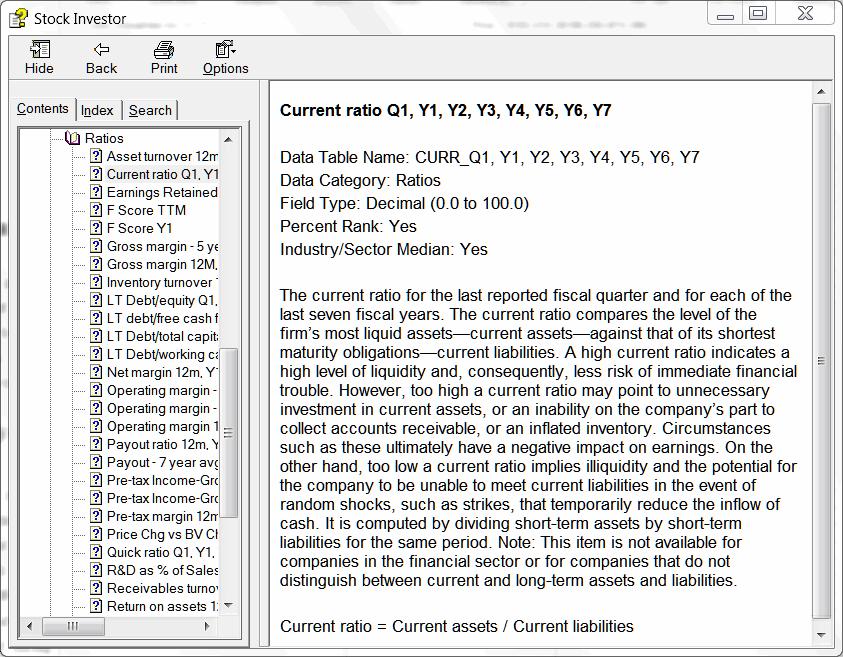This screenshot has width=843, height=657.
Task: Select the F Score TTM topic
Action: click(146, 210)
